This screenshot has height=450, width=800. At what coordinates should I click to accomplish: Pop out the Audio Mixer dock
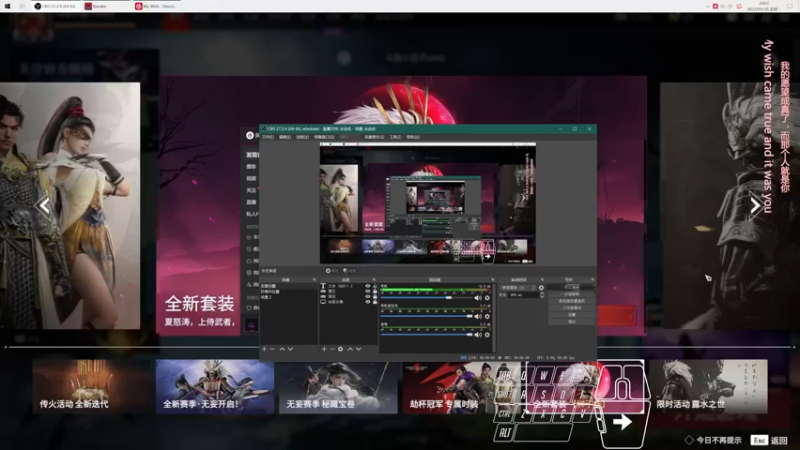[x=492, y=280]
